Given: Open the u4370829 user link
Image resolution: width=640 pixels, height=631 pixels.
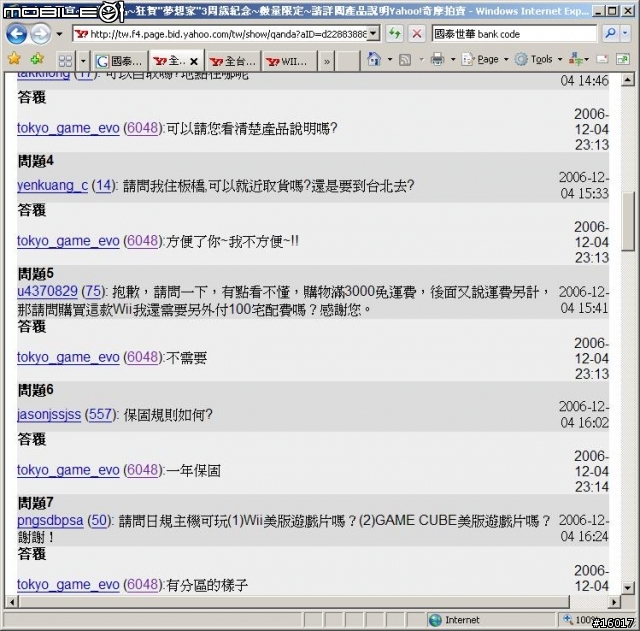Looking at the screenshot, I should coord(47,291).
